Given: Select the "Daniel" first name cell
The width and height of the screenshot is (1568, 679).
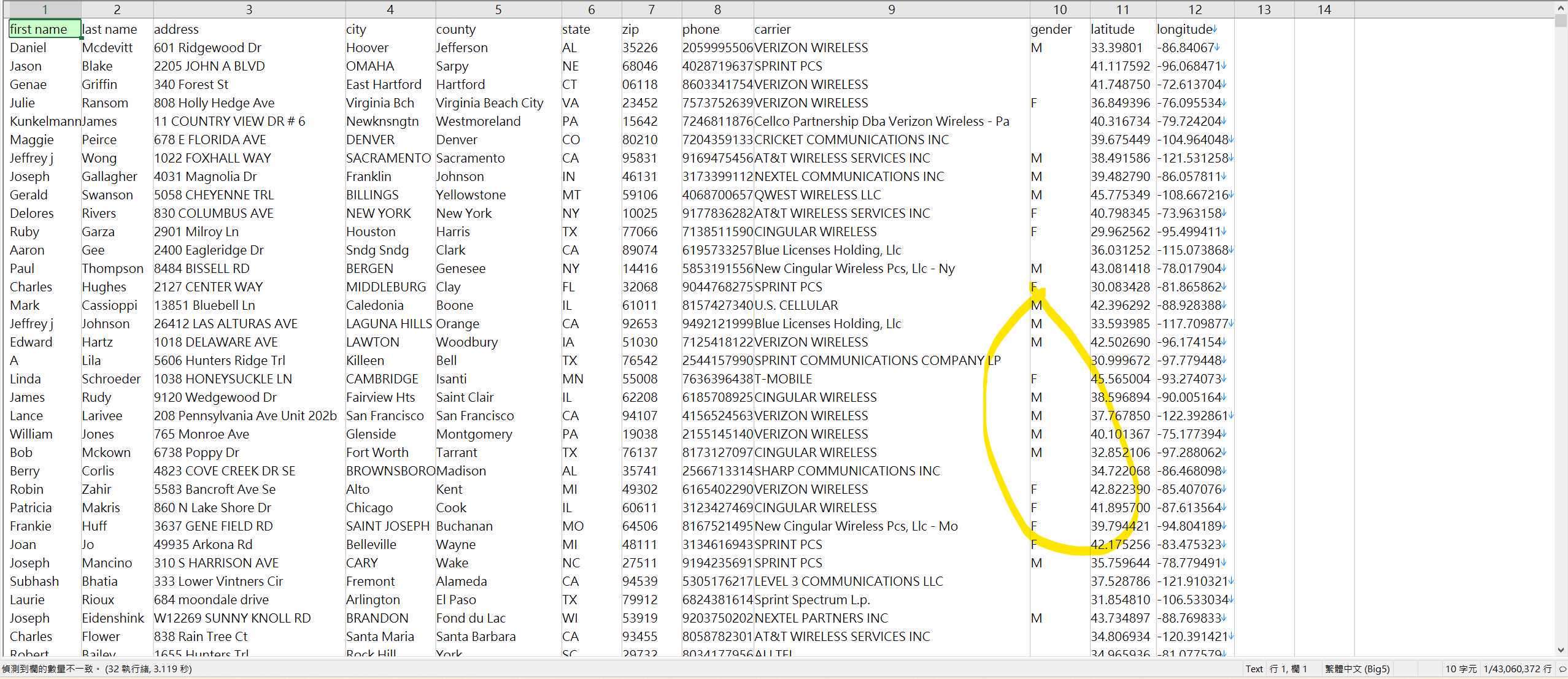Looking at the screenshot, I should (45, 47).
